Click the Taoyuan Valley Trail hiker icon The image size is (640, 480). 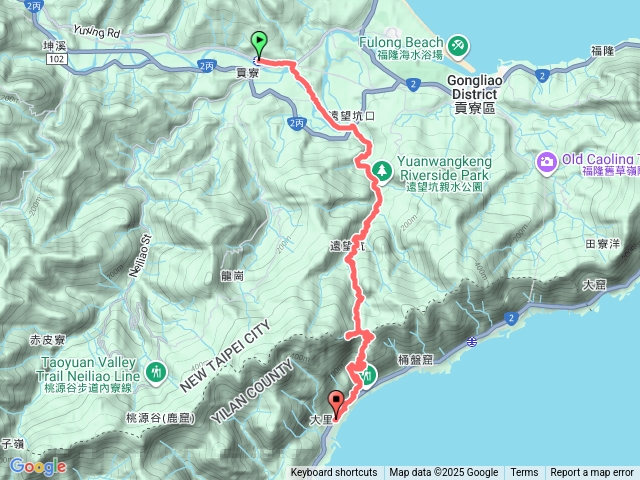click(x=155, y=373)
